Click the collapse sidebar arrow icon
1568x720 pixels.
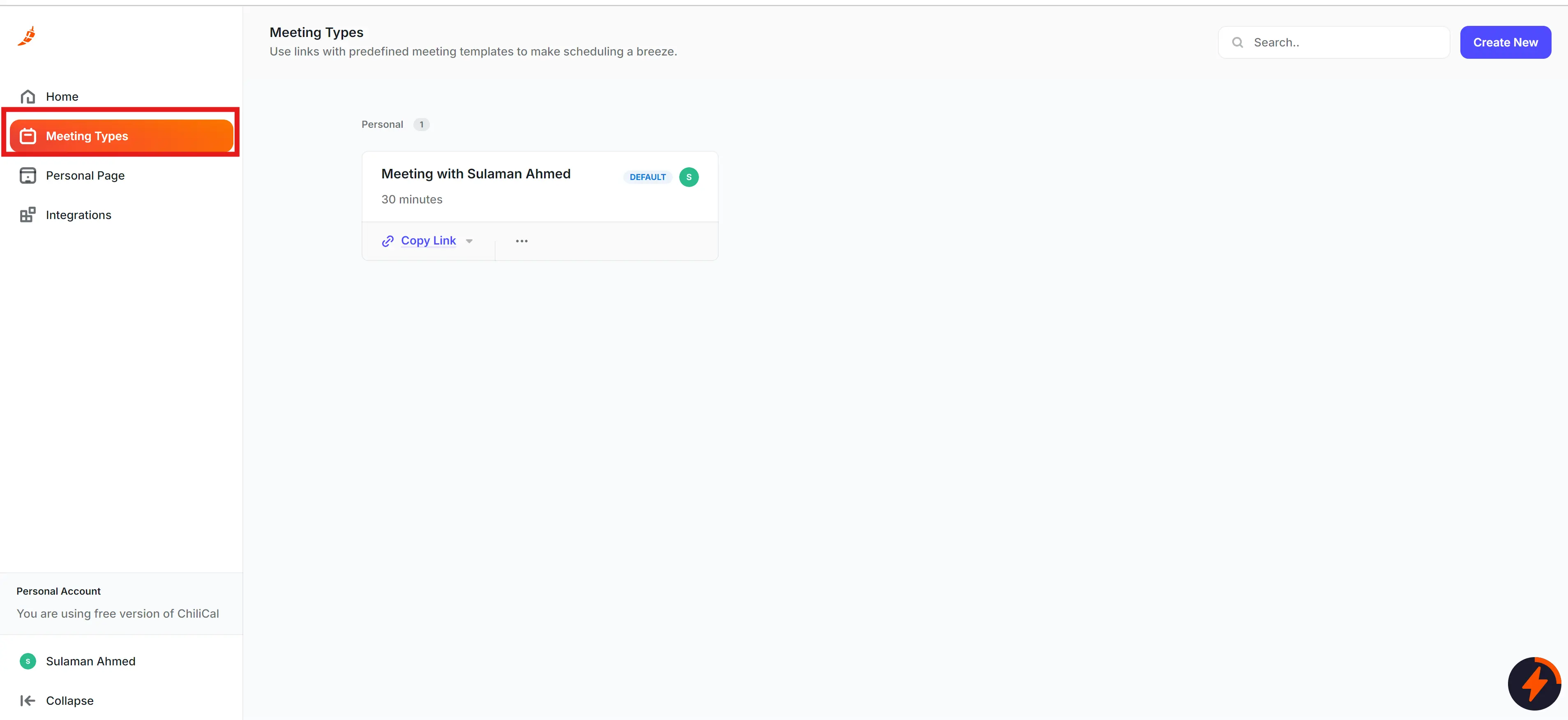click(x=28, y=701)
